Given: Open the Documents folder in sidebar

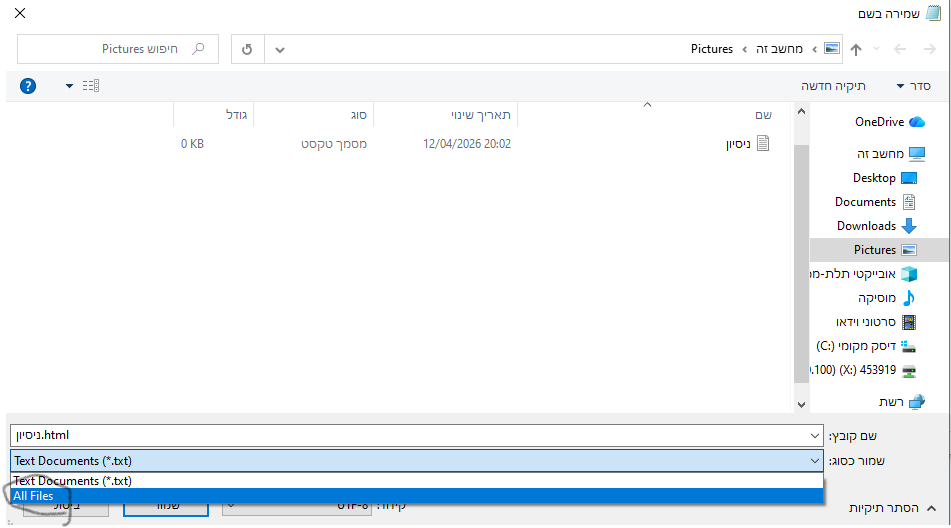Looking at the screenshot, I should coord(865,202).
